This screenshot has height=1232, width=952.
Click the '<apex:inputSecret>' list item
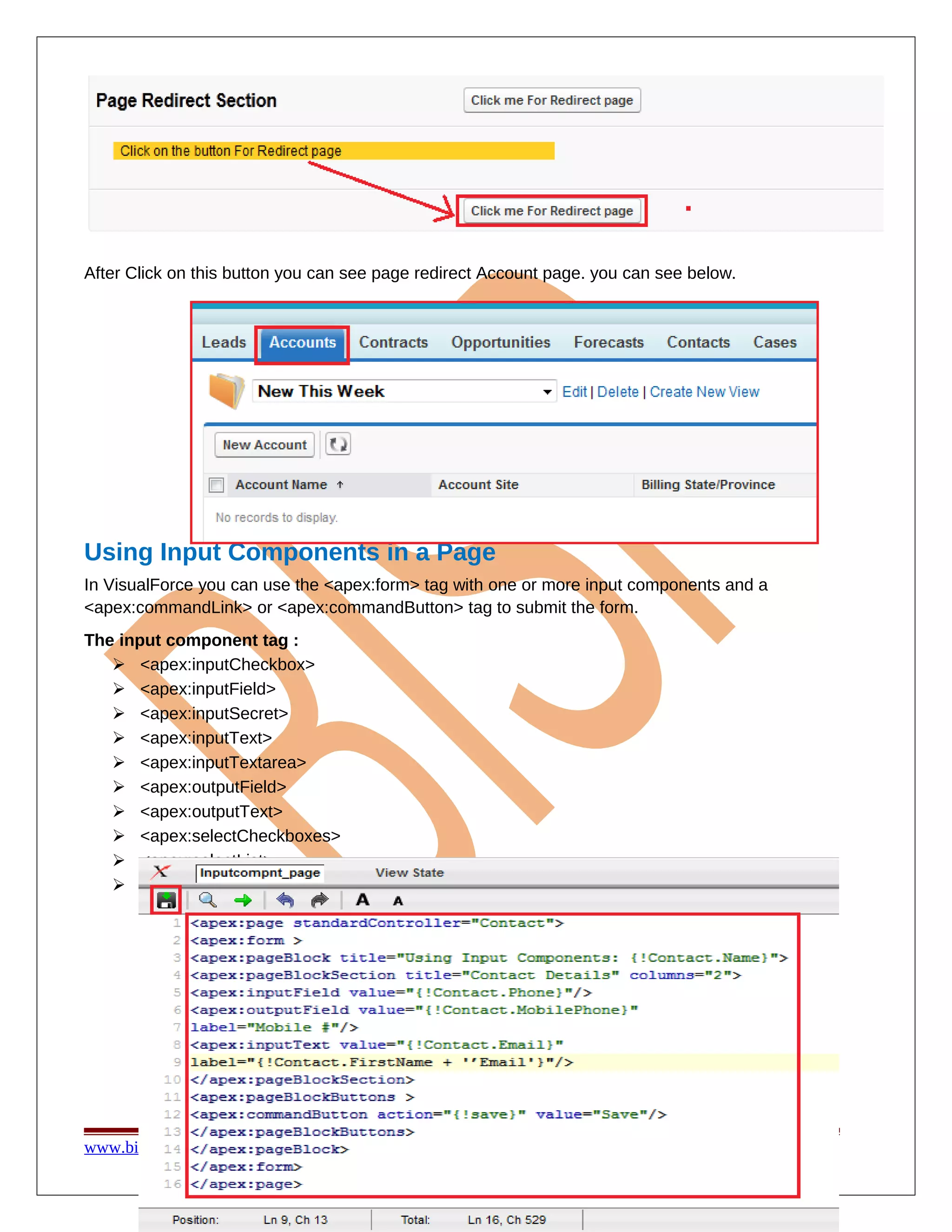(x=214, y=714)
